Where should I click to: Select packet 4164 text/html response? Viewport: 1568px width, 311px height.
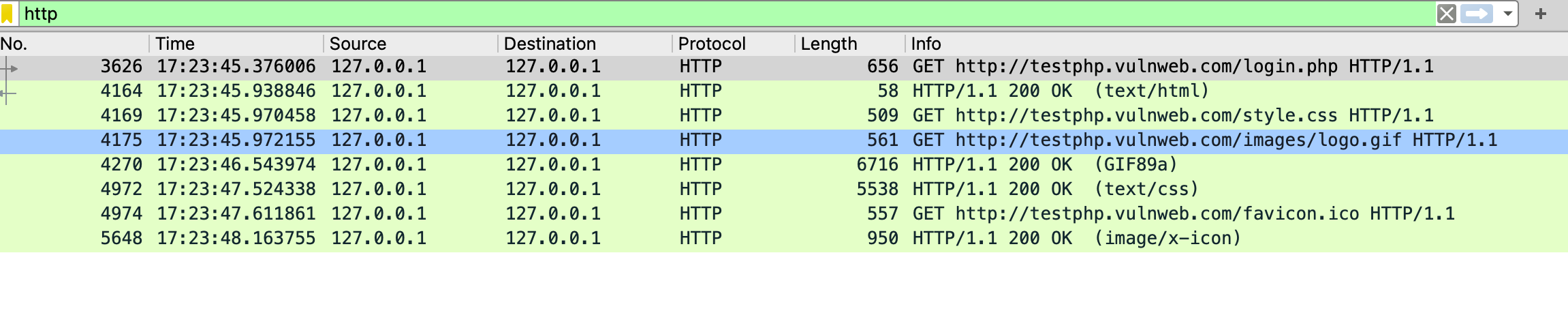tap(784, 91)
